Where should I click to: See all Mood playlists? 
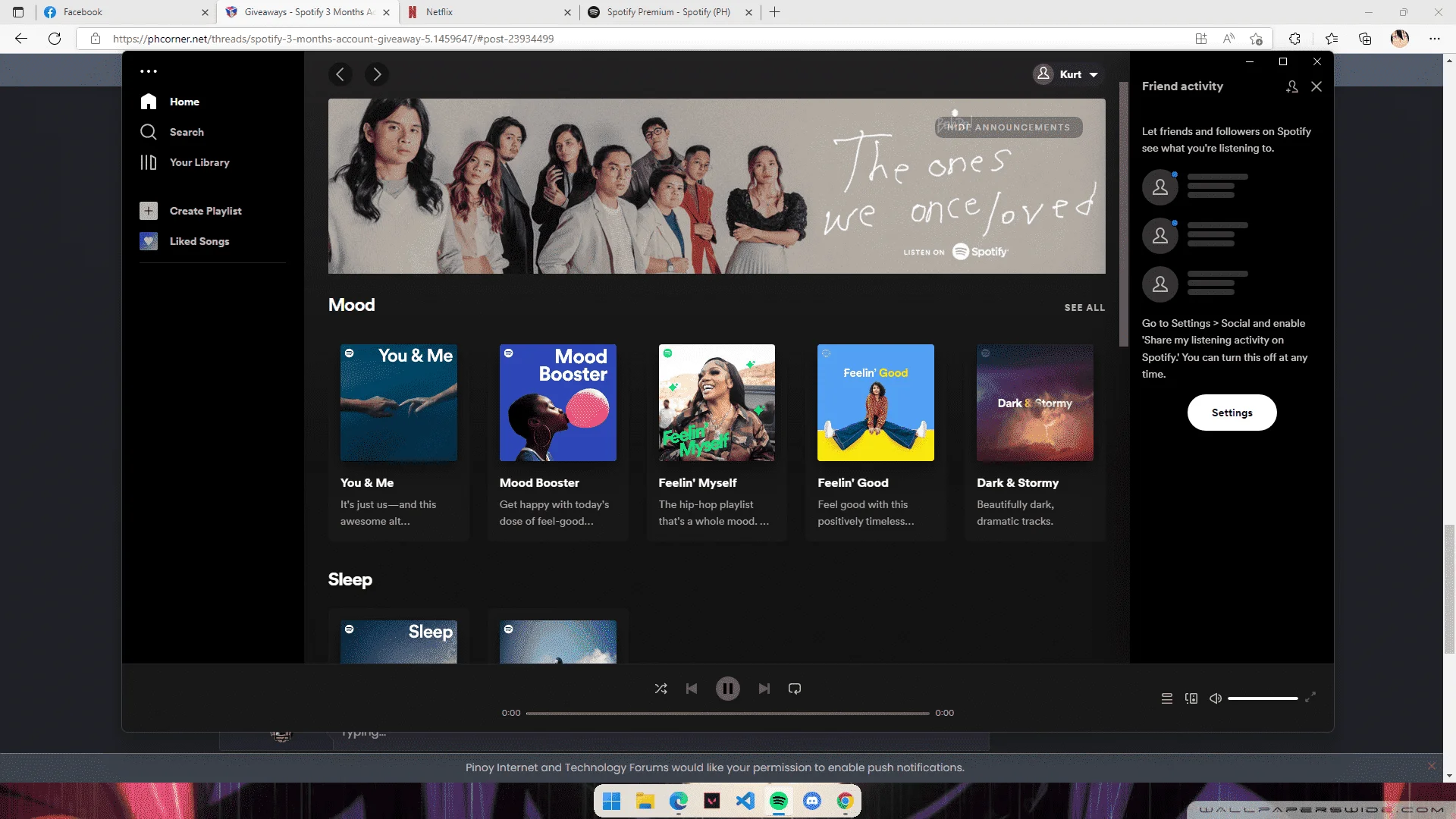point(1084,307)
